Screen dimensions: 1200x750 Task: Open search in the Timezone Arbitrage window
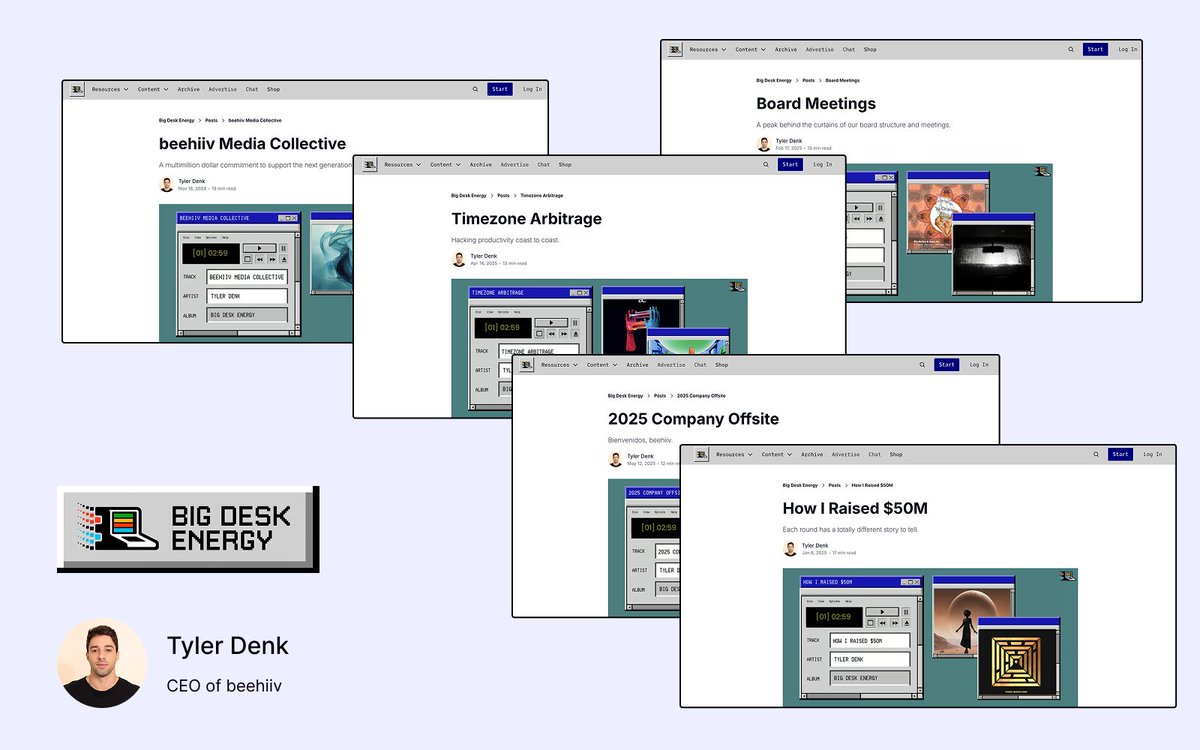click(x=766, y=164)
